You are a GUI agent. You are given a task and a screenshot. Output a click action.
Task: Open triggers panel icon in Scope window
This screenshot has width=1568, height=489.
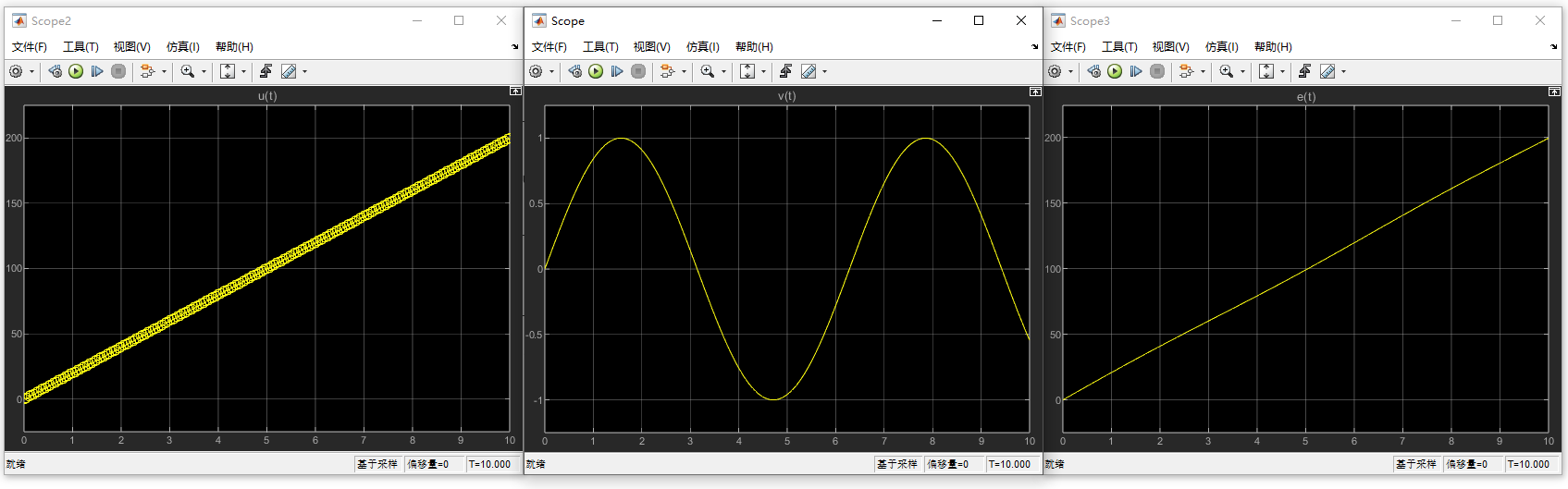[x=786, y=71]
